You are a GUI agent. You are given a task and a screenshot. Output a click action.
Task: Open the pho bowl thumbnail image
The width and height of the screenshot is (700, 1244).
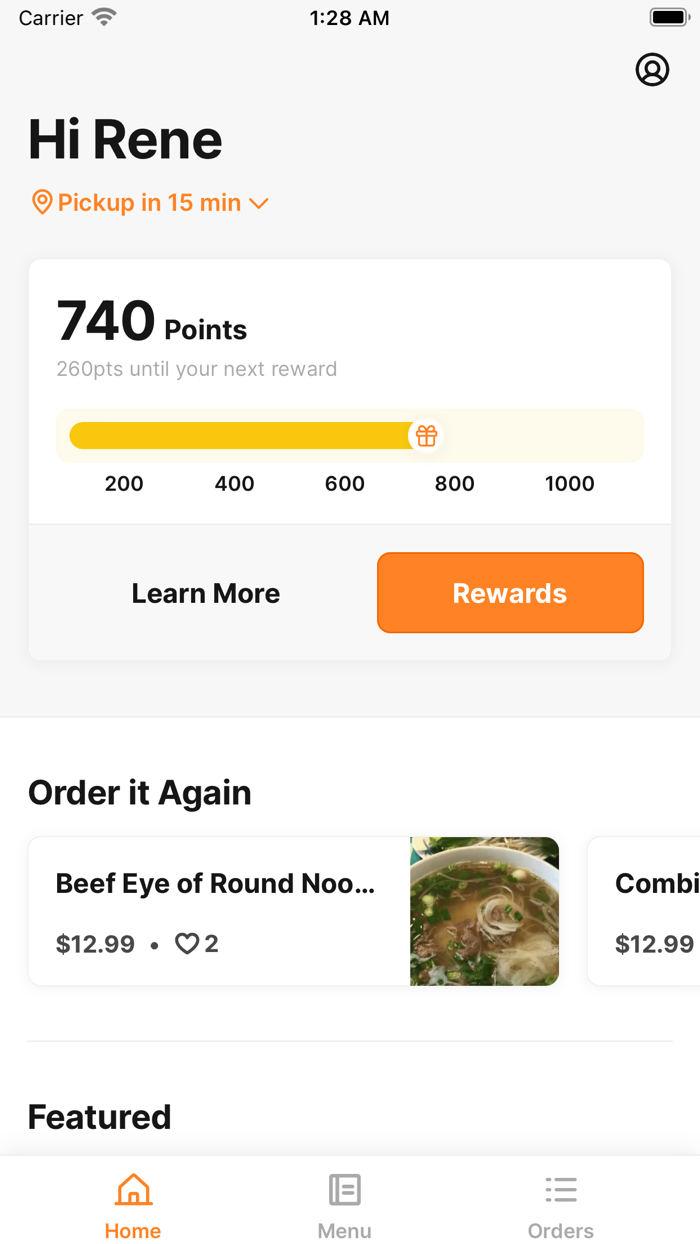click(x=484, y=910)
